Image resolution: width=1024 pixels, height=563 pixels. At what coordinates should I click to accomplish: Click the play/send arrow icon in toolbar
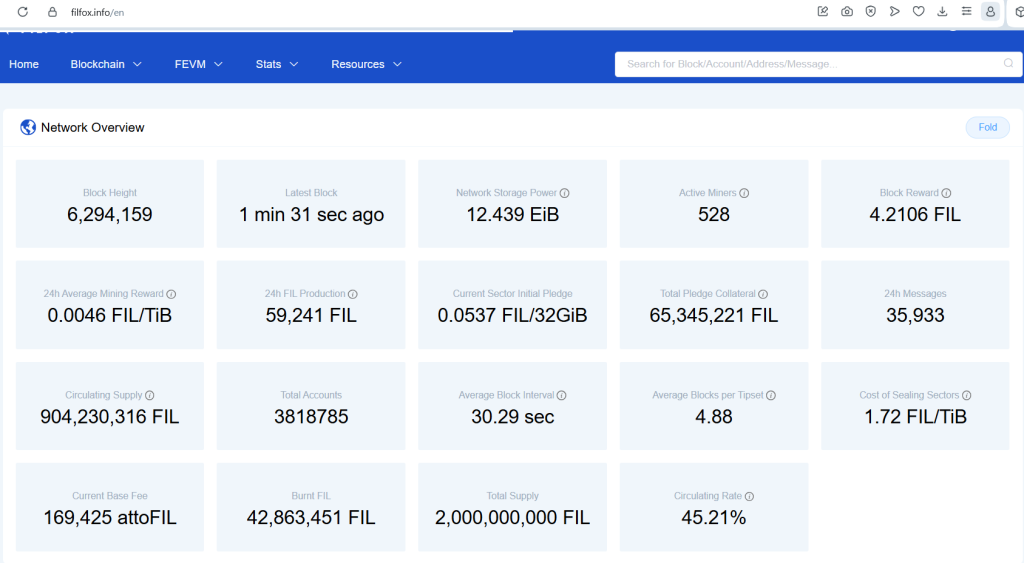(x=895, y=11)
